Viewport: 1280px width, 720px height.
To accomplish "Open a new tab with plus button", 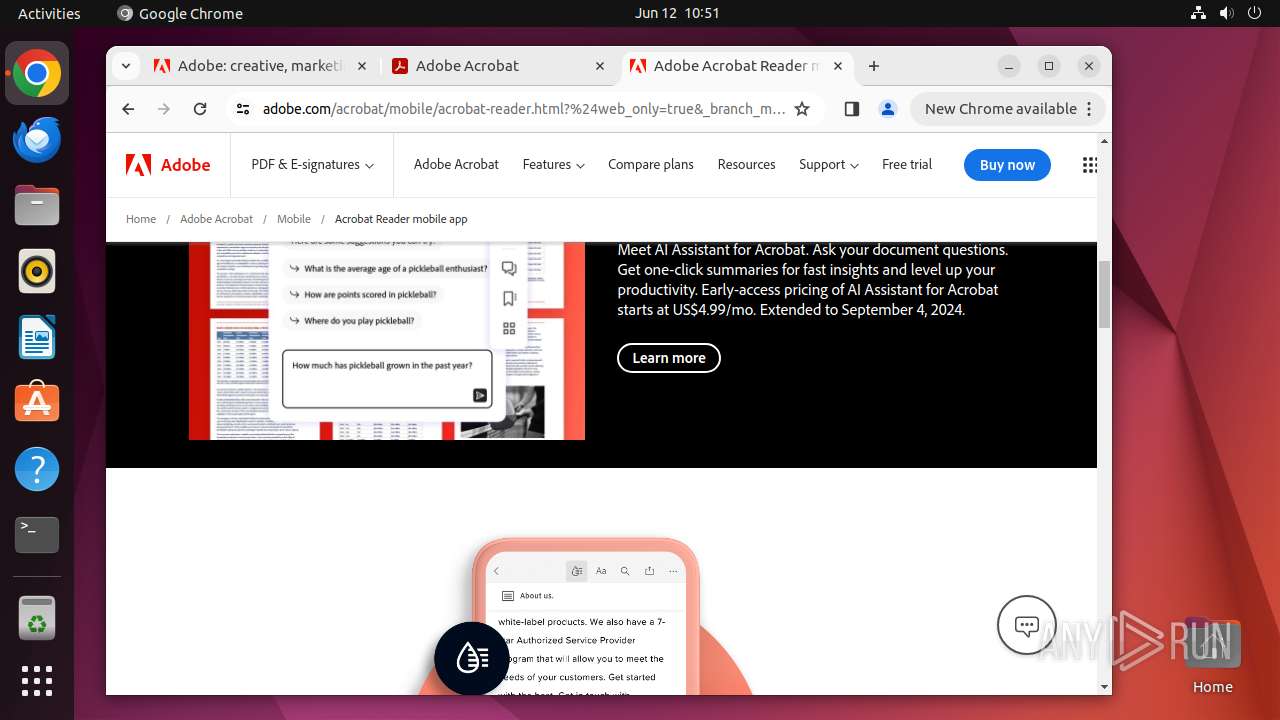I will (x=874, y=66).
